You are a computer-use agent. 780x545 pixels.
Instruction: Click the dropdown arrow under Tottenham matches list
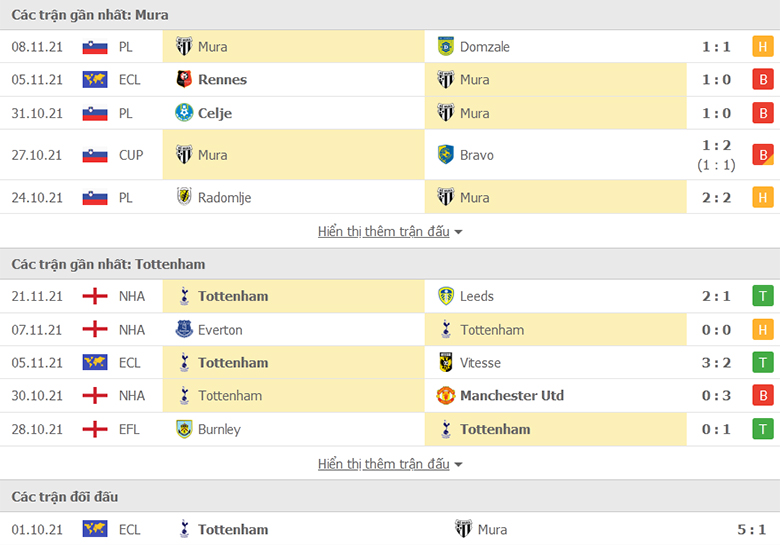(458, 465)
